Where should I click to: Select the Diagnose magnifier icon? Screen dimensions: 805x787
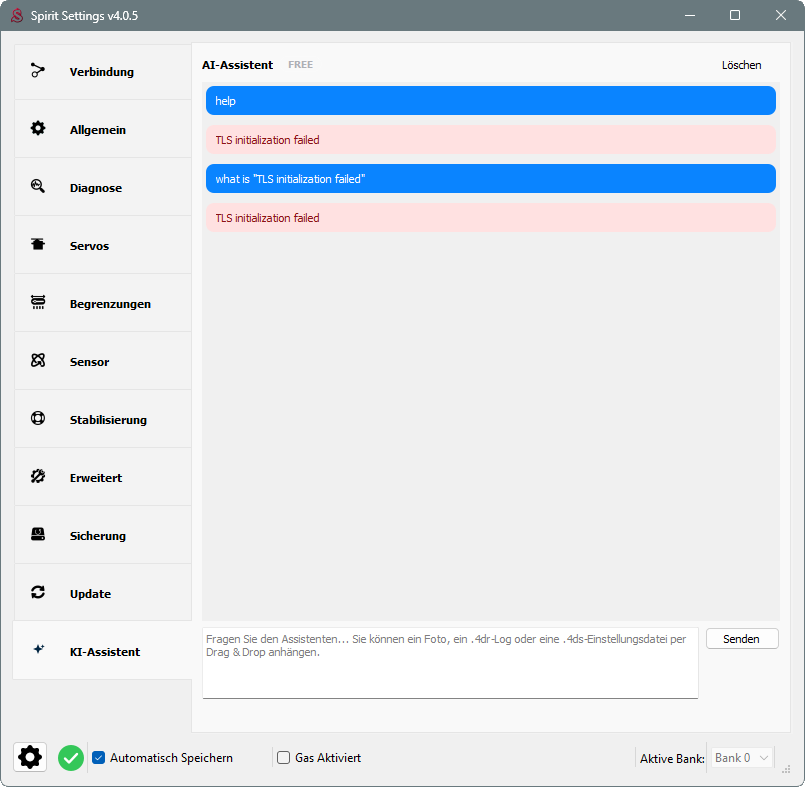(37, 186)
